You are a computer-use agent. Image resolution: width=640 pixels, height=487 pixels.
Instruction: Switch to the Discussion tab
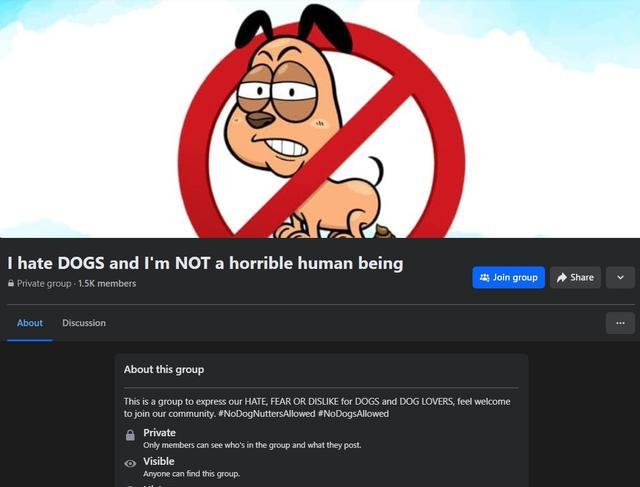[x=84, y=323]
